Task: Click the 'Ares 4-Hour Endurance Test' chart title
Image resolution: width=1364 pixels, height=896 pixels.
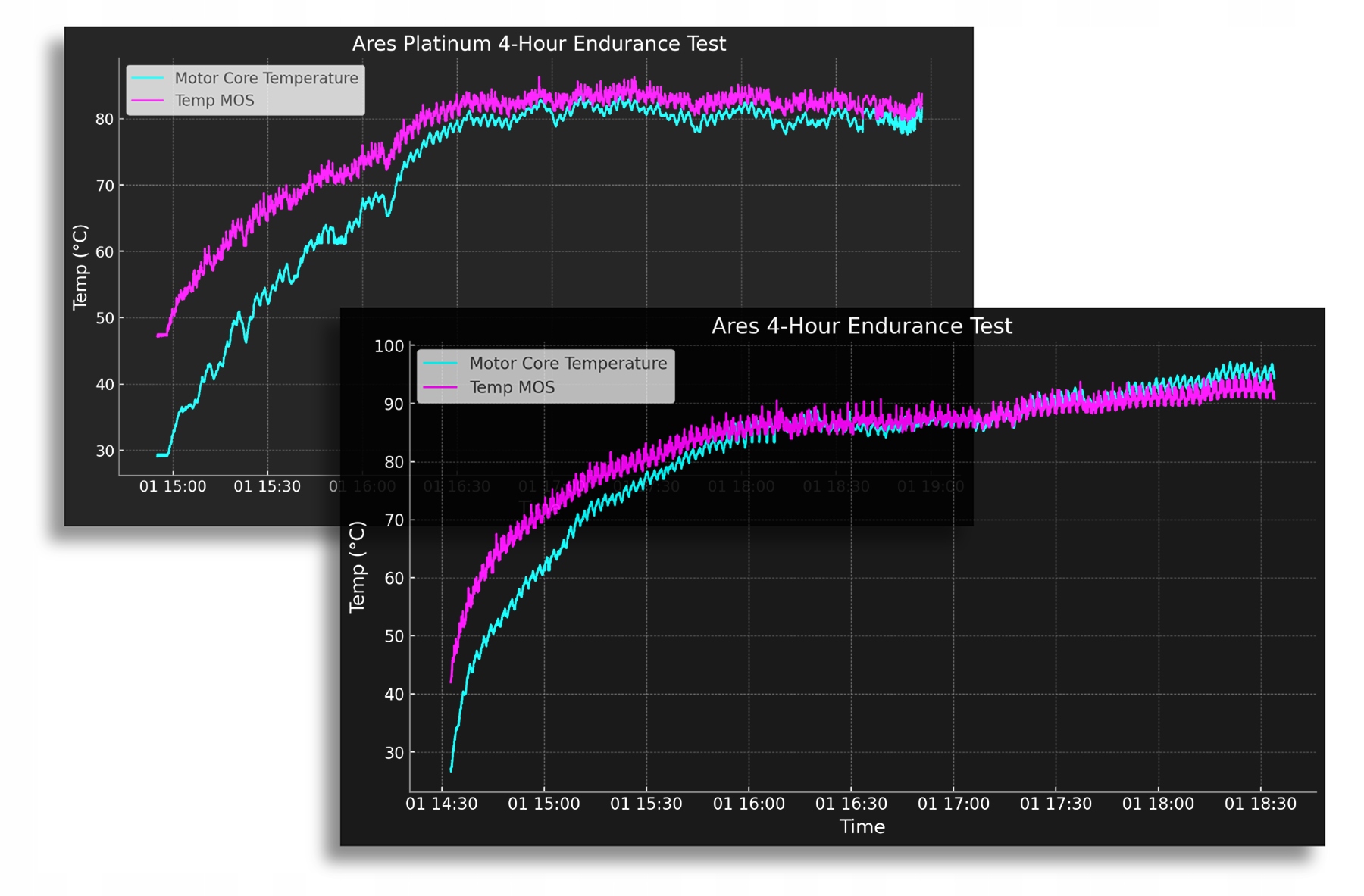Action: coord(862,326)
